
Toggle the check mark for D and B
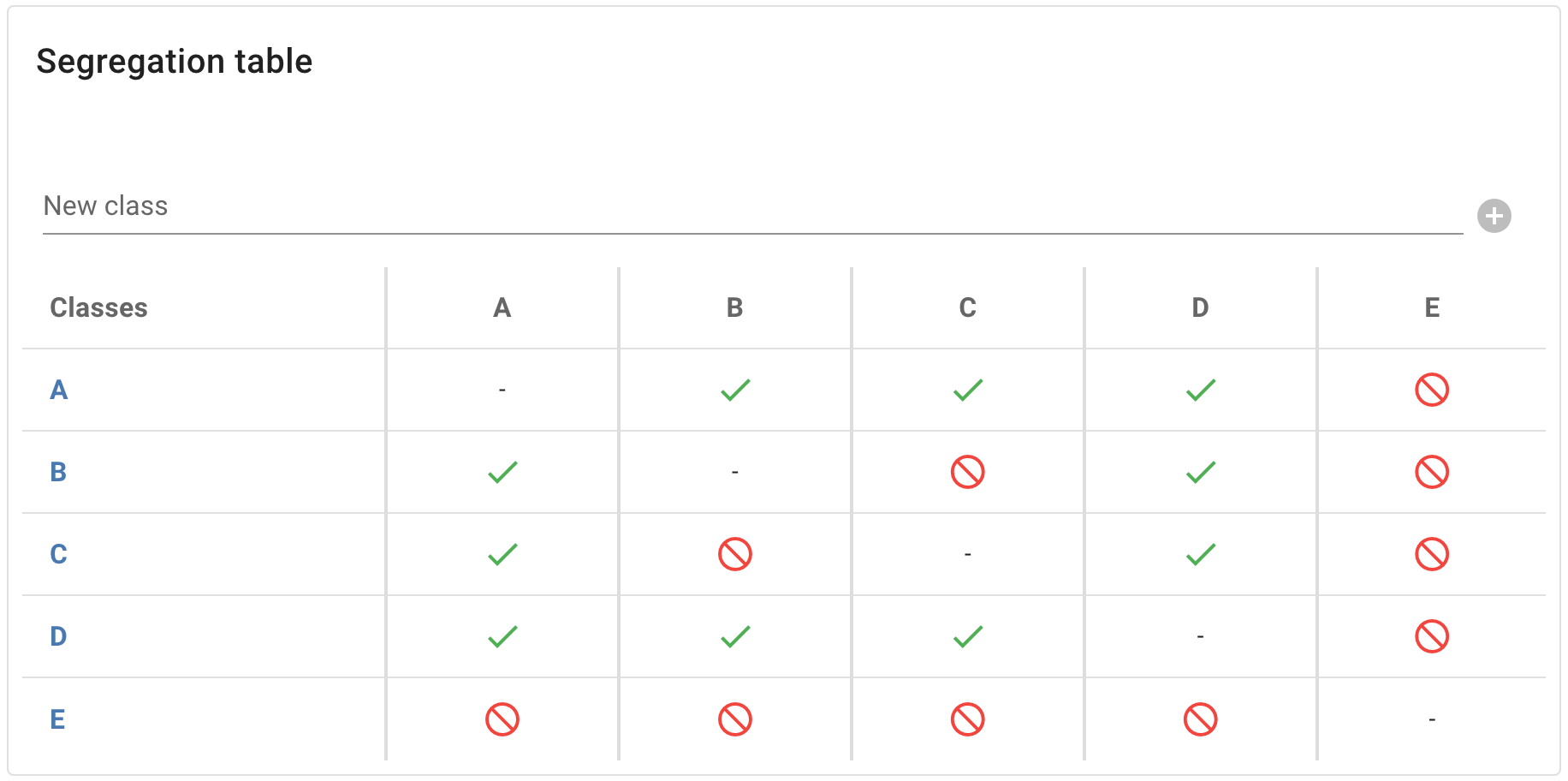pos(734,636)
